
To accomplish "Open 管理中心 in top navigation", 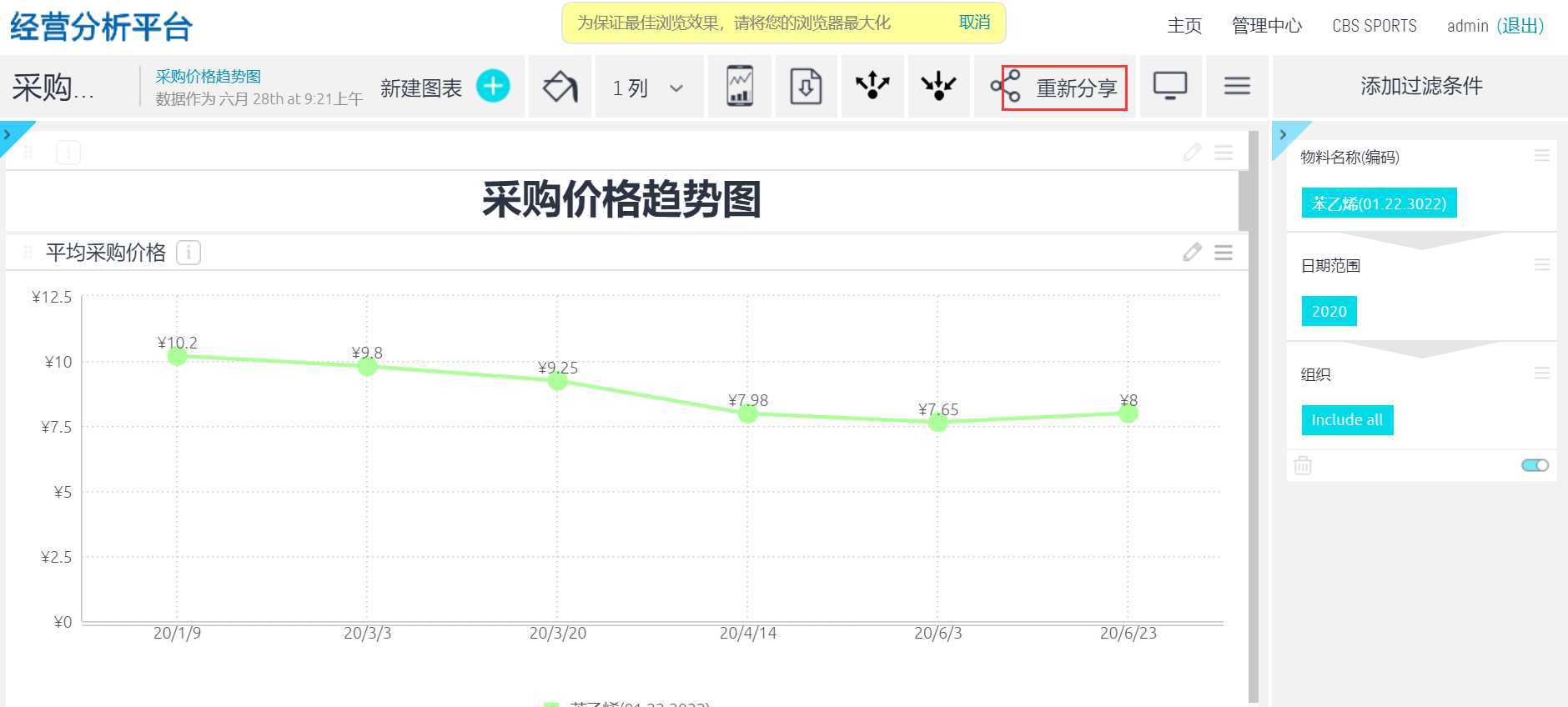I will [1267, 26].
